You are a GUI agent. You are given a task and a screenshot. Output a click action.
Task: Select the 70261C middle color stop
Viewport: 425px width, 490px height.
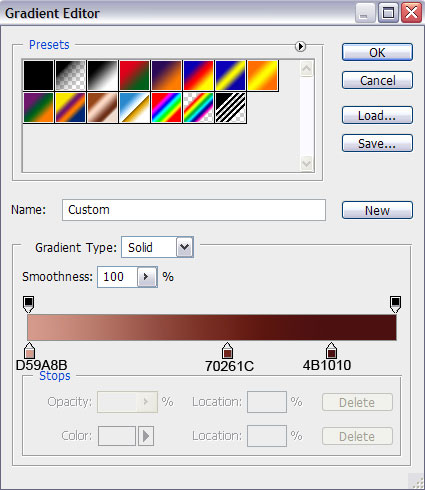pyautogui.click(x=227, y=350)
